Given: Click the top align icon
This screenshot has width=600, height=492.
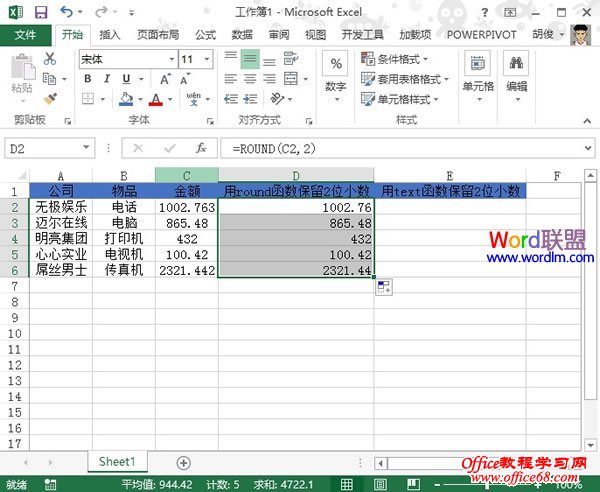Looking at the screenshot, I should pos(231,59).
